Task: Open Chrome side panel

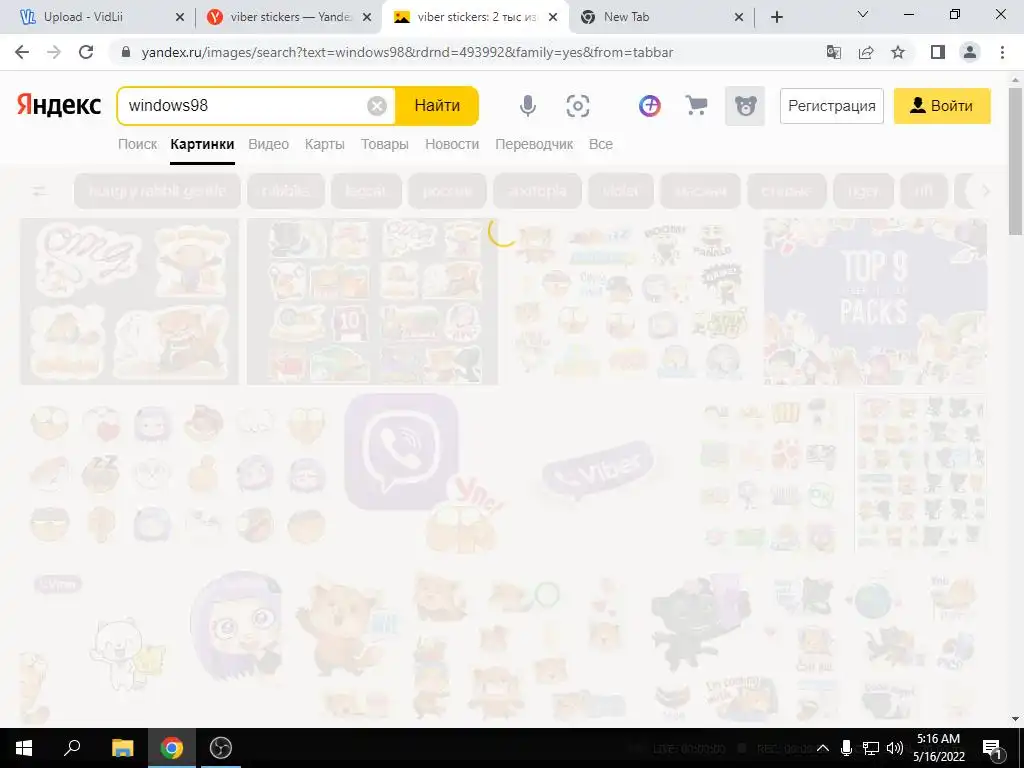Action: click(x=938, y=52)
